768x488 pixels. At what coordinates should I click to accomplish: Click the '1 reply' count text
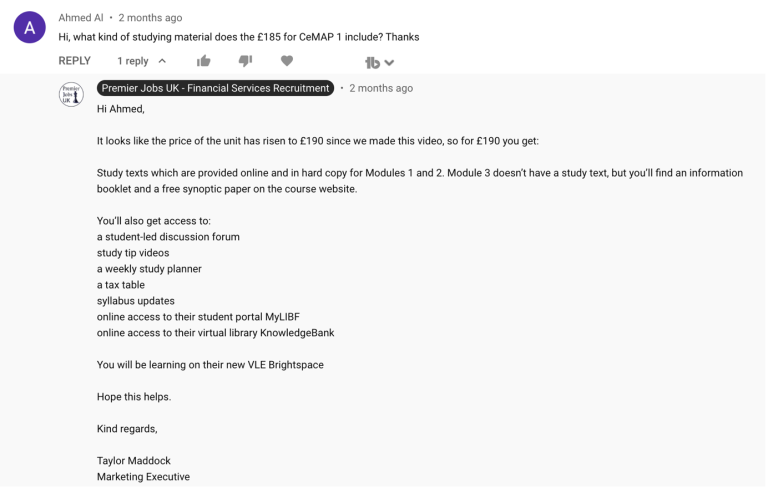[133, 61]
